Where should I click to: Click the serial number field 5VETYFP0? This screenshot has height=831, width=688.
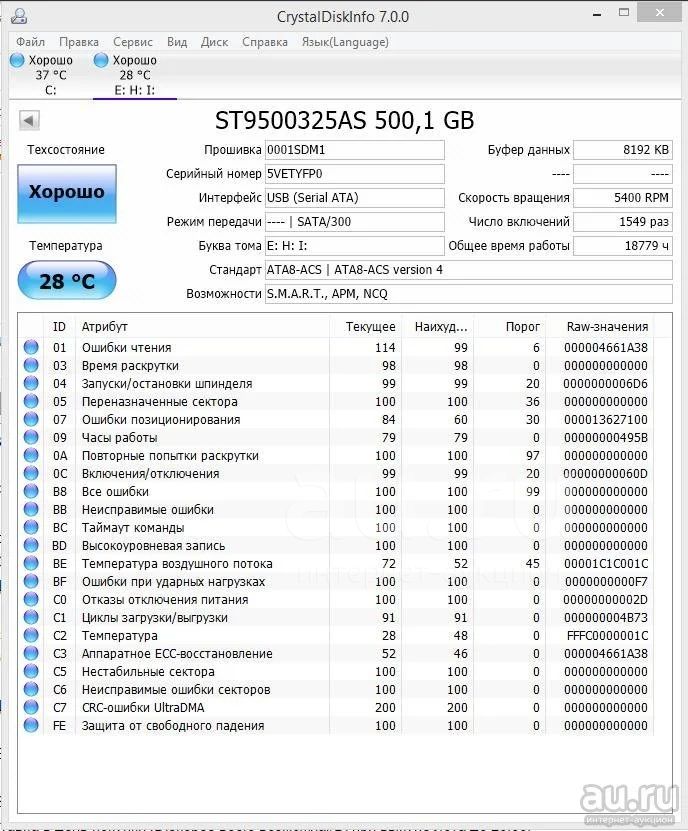point(355,174)
